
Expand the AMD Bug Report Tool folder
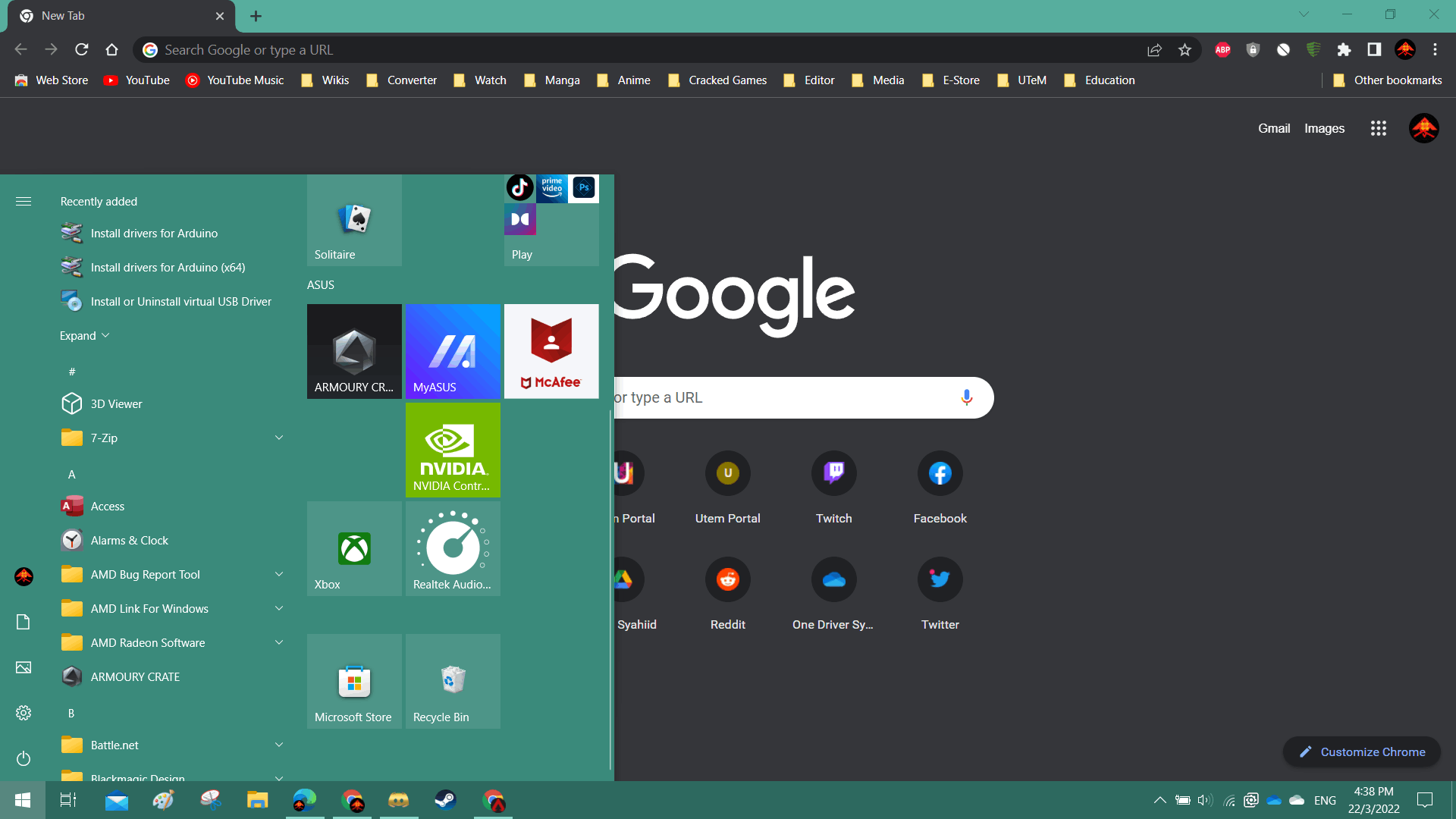click(278, 575)
